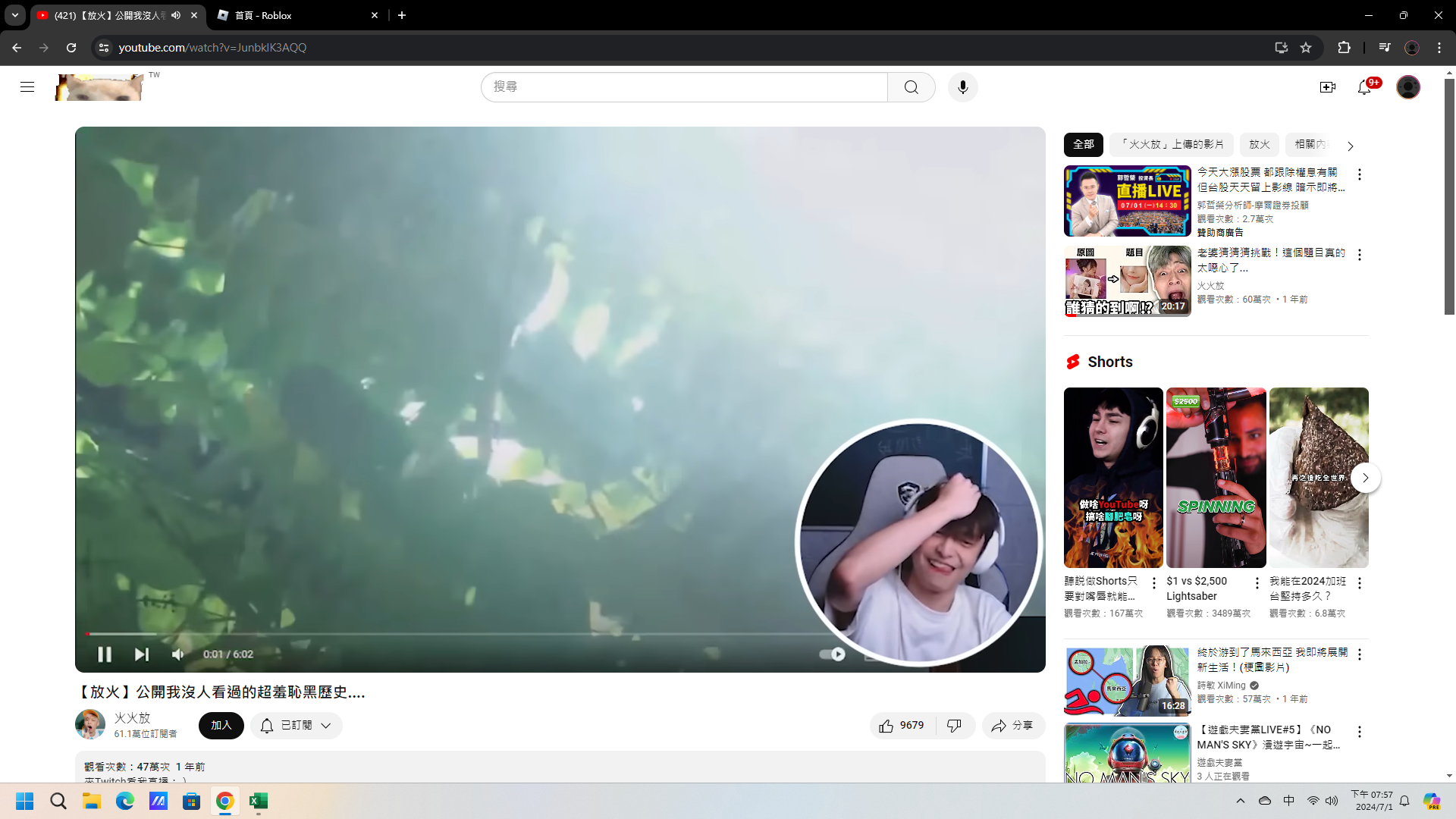Select the 全部 filter chip

(1083, 144)
